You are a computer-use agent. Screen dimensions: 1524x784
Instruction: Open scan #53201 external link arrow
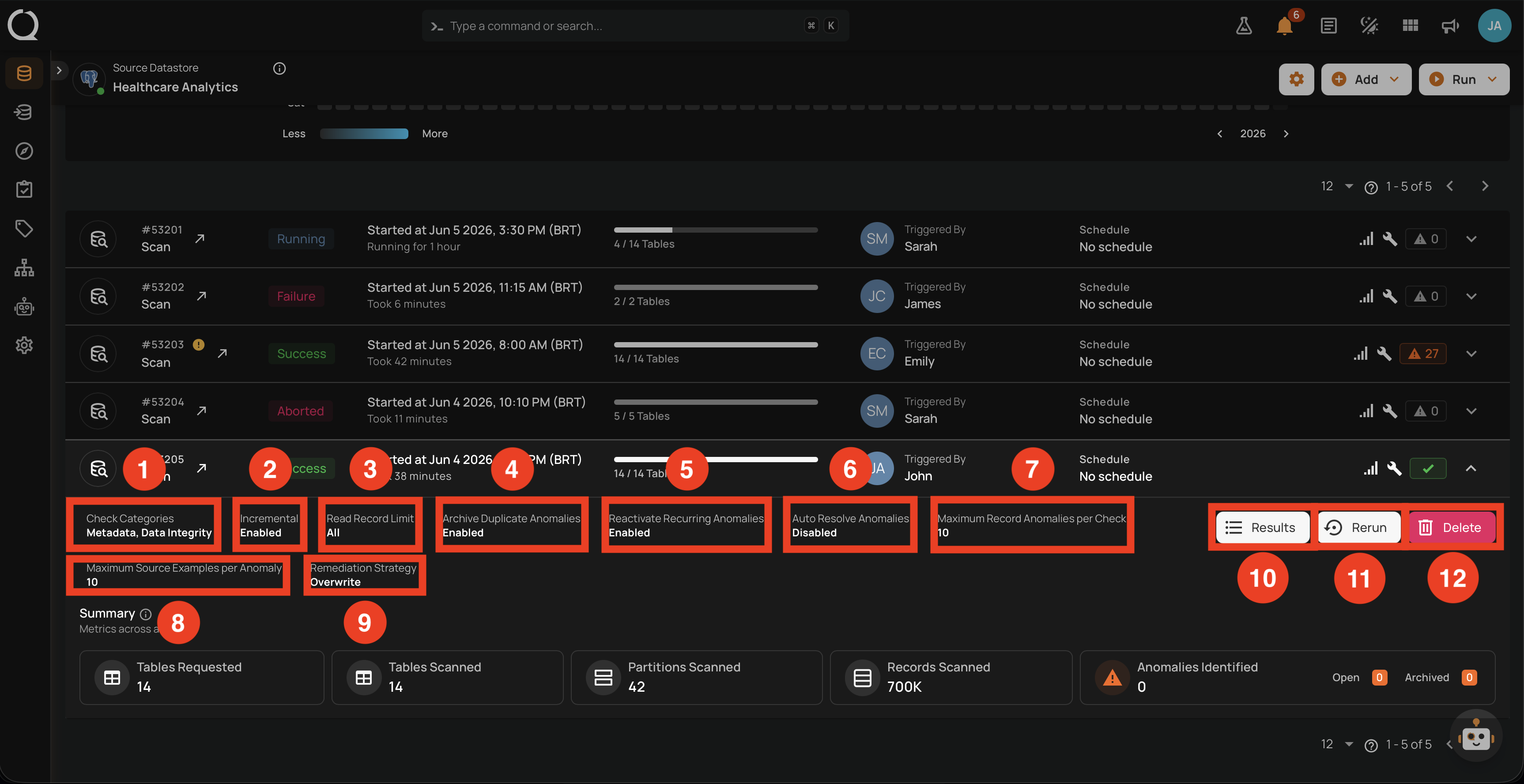(x=200, y=238)
